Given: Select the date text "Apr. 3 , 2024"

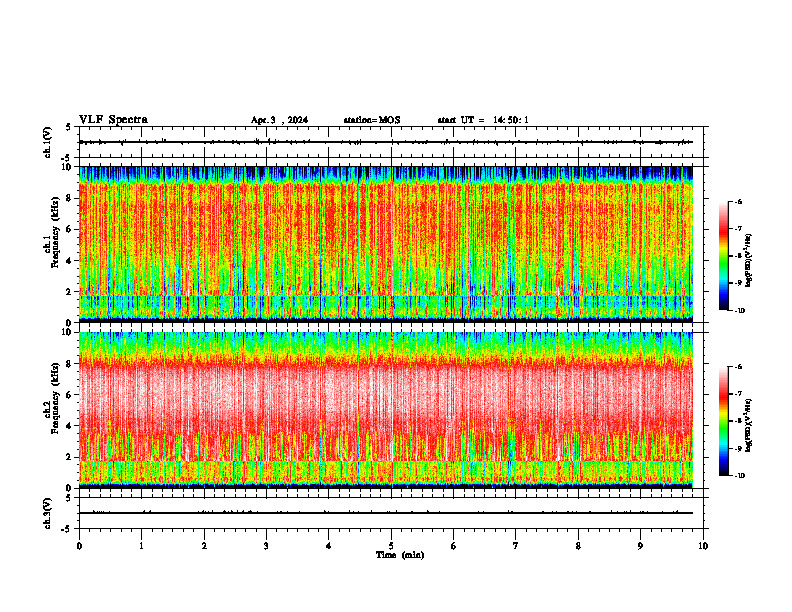Looking at the screenshot, I should [x=279, y=120].
